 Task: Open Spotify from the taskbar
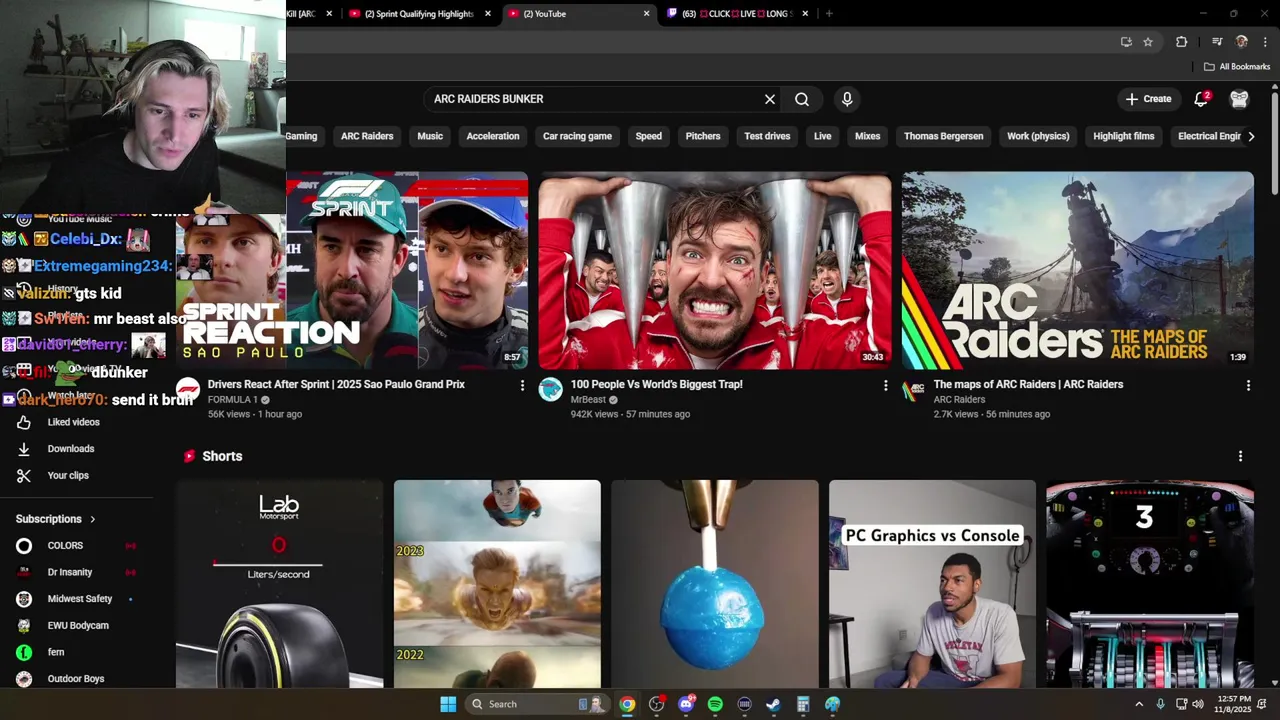(715, 704)
